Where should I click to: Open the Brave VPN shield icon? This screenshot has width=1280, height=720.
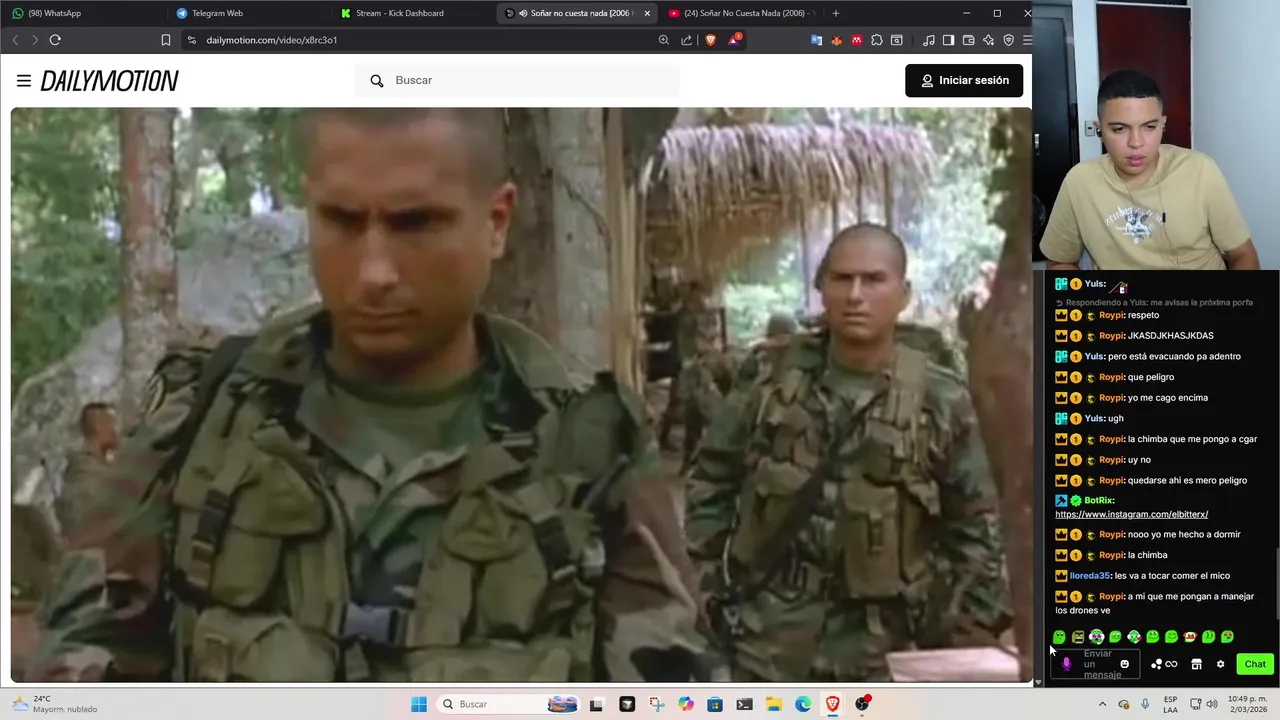[1008, 40]
